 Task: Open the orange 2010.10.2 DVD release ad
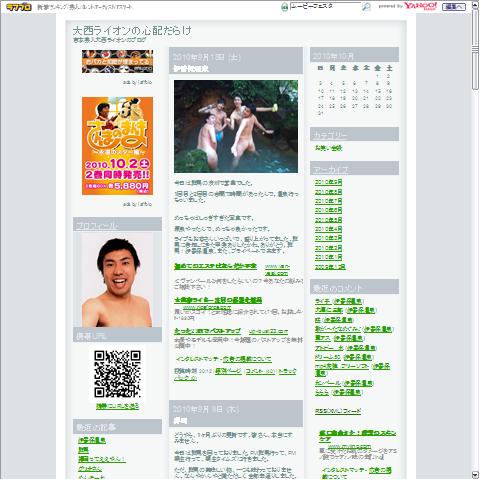(117, 146)
